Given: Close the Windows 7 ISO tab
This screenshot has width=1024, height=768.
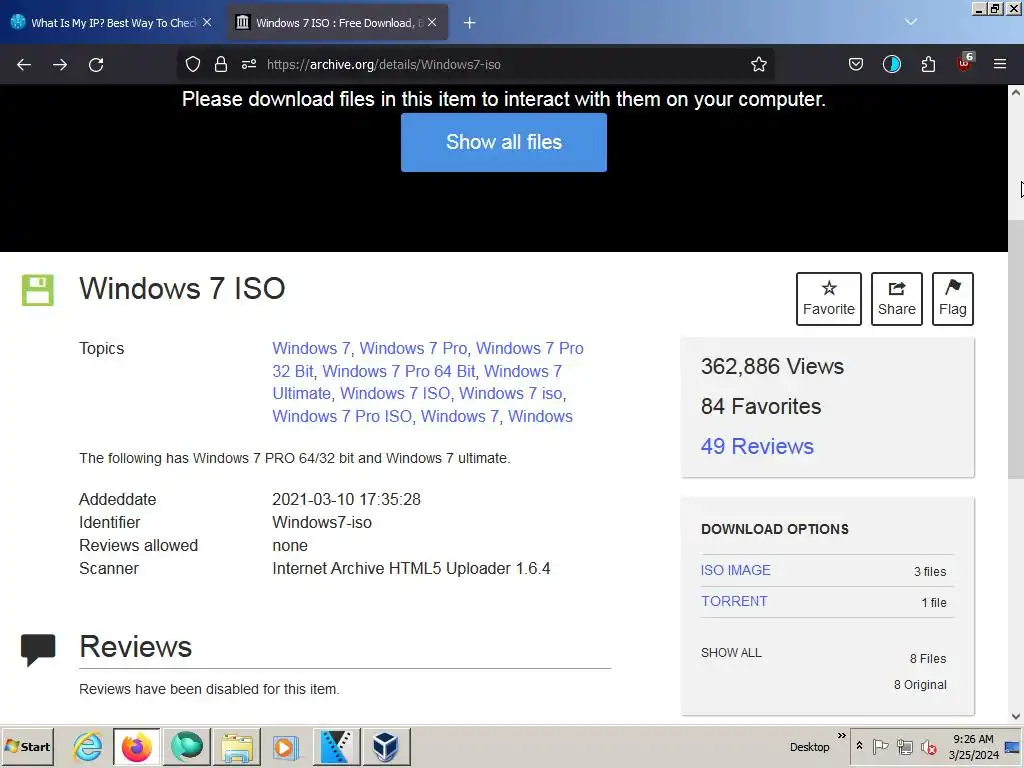Looking at the screenshot, I should click(432, 22).
